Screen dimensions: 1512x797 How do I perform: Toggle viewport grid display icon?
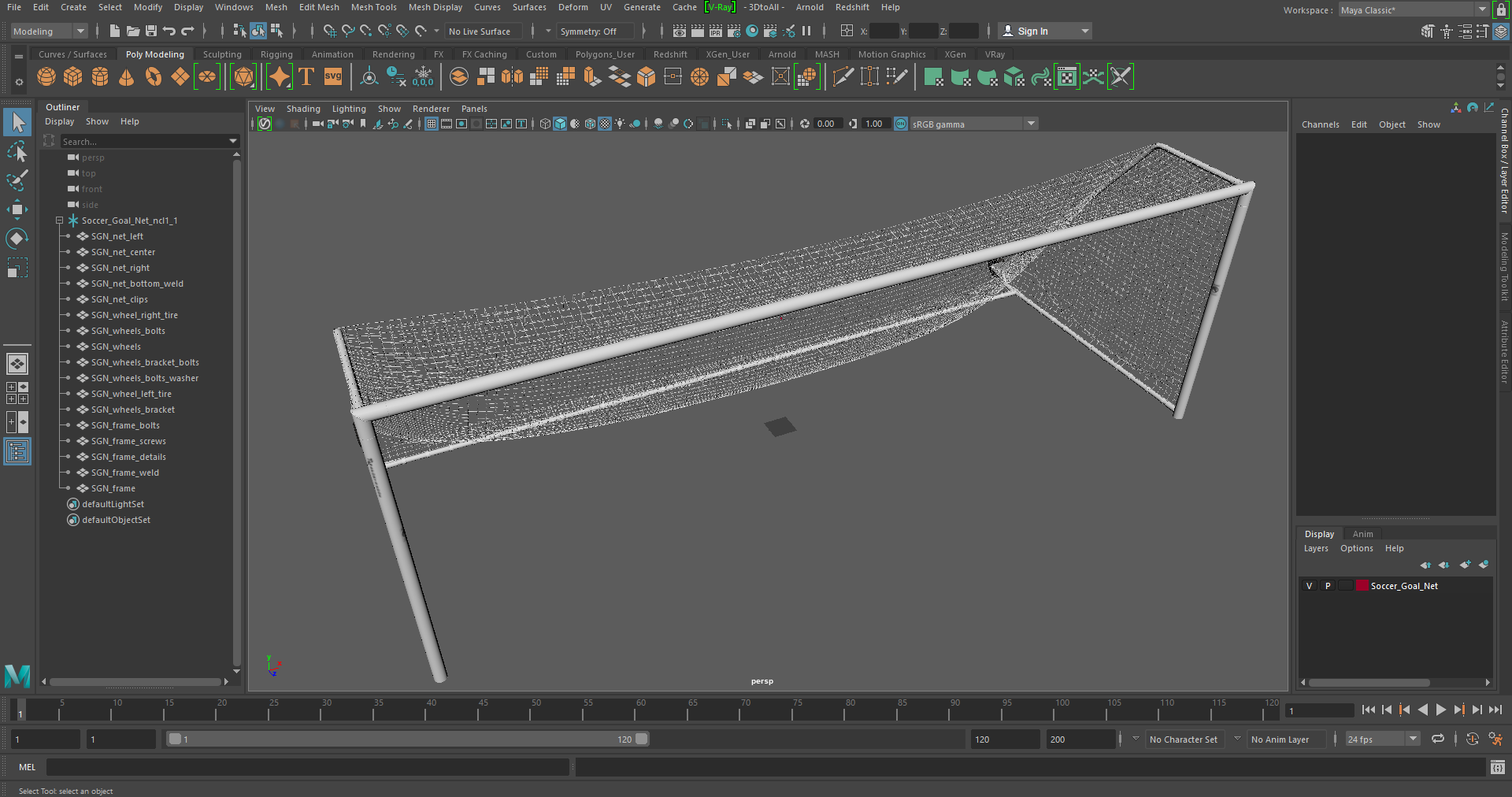(x=432, y=124)
